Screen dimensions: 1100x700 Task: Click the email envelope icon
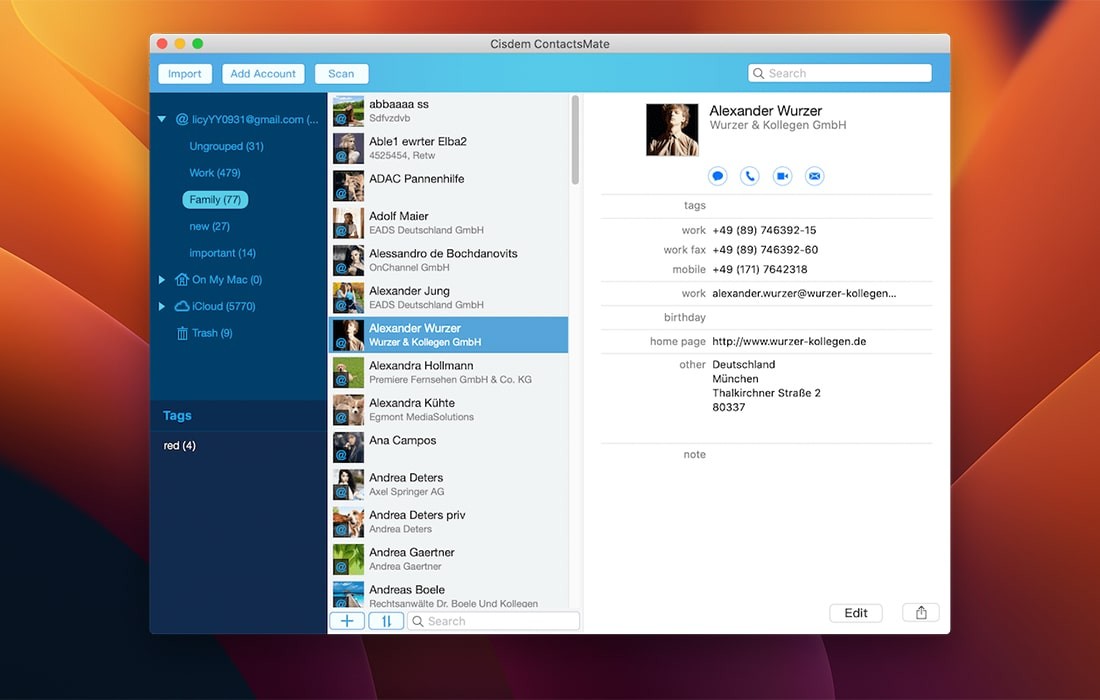point(815,176)
